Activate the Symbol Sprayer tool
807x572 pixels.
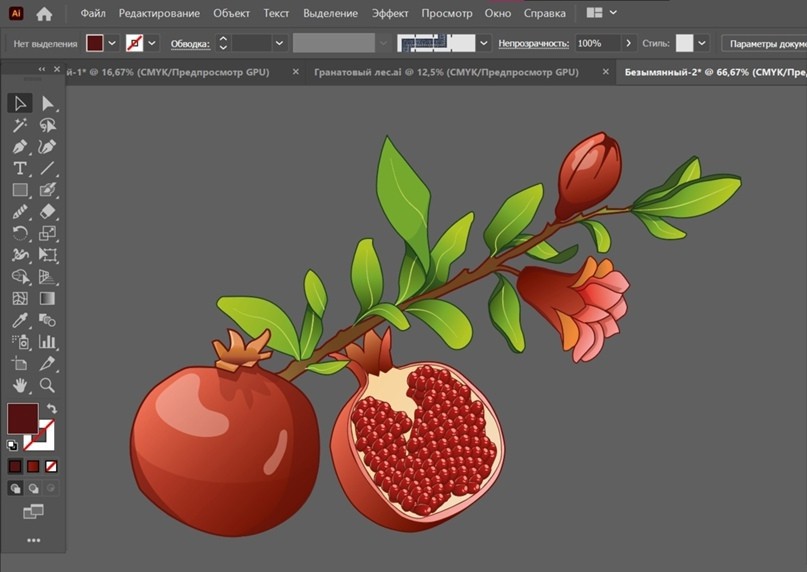click(20, 342)
